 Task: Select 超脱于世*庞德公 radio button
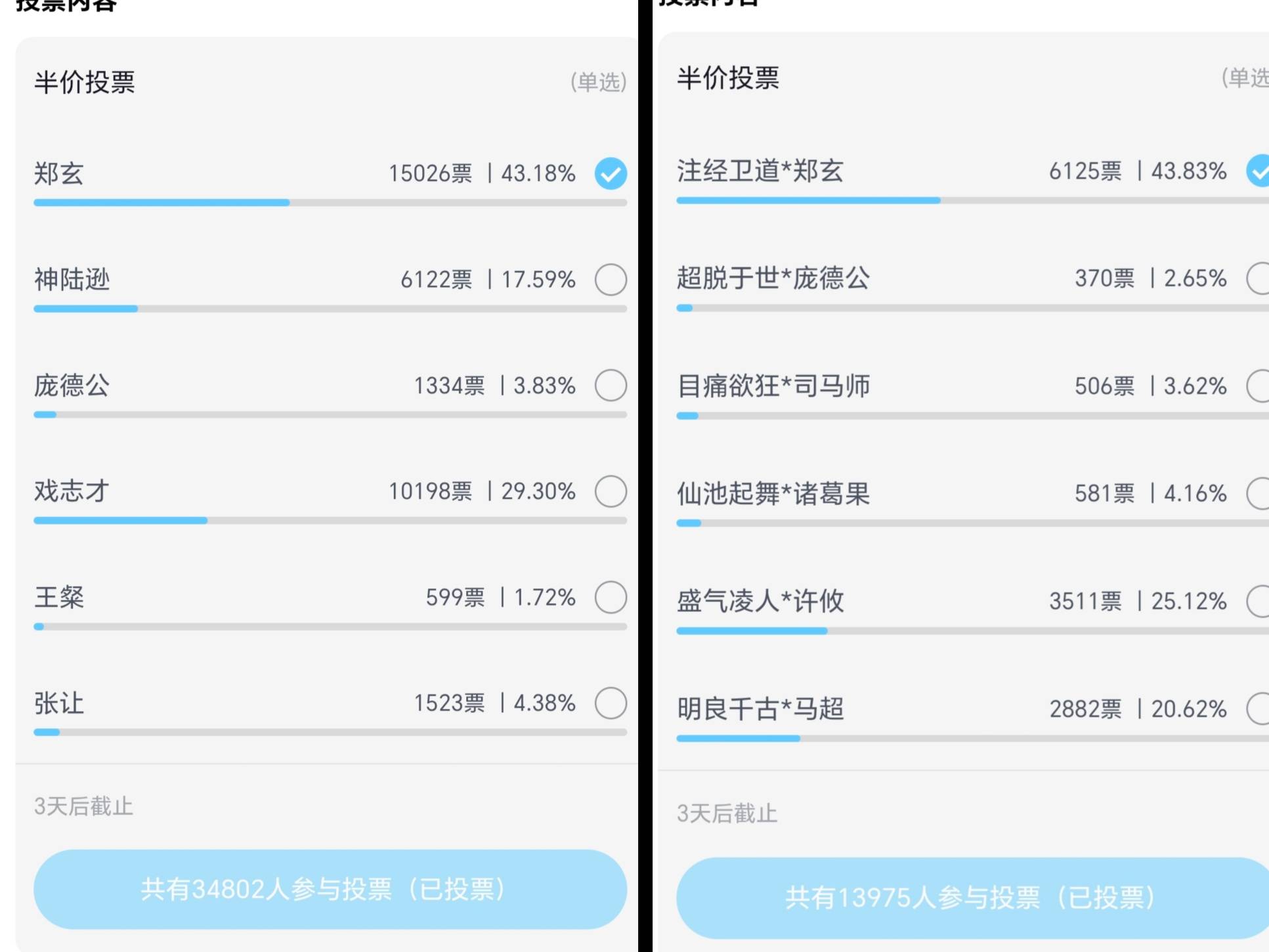pos(1259,278)
